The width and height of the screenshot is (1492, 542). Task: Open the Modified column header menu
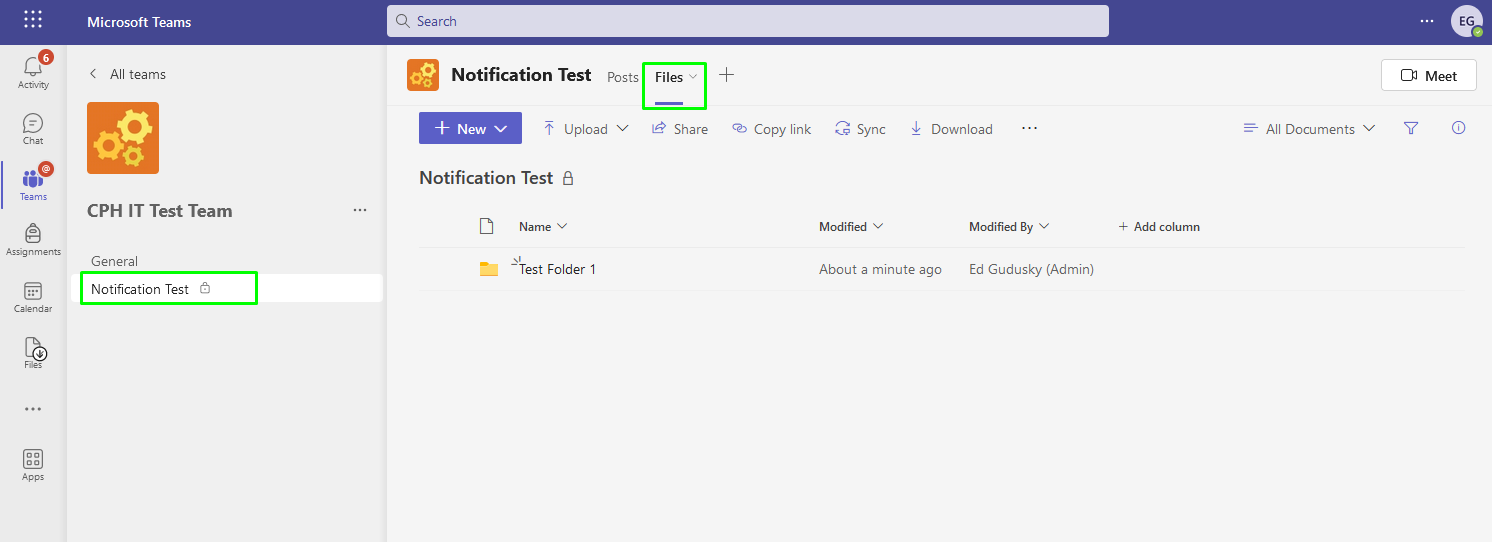(x=851, y=226)
